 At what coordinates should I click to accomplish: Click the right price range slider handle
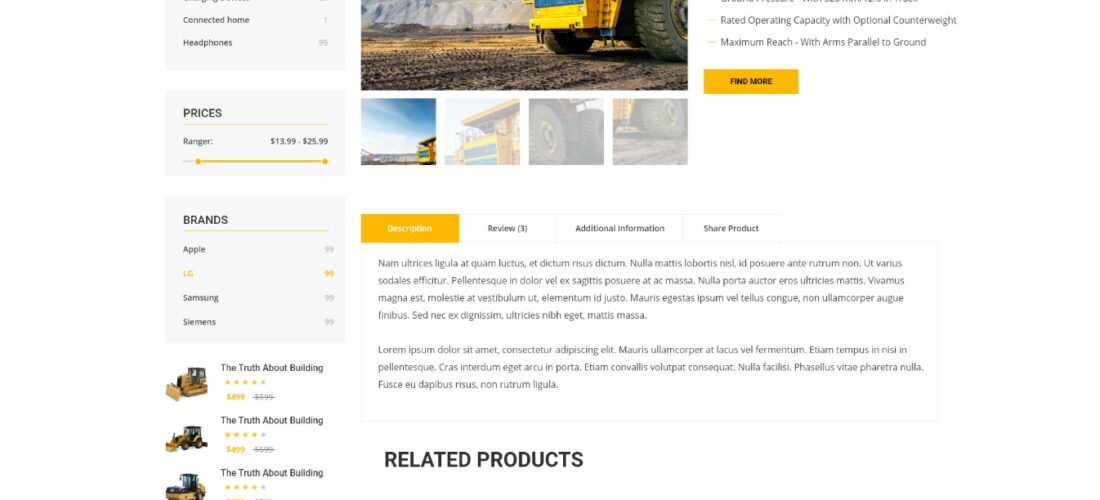(x=325, y=161)
